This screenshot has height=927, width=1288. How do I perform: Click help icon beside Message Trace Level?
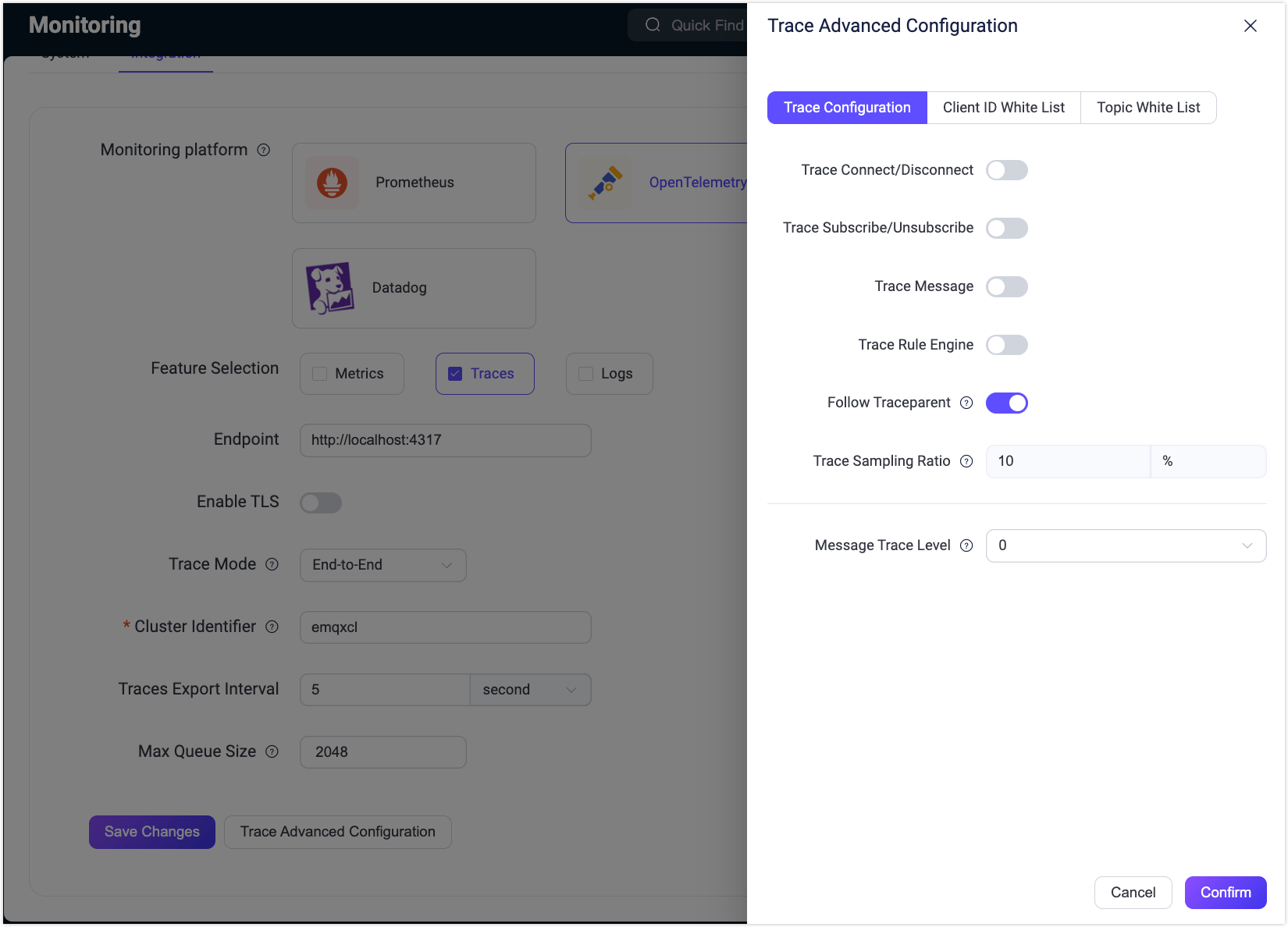966,545
